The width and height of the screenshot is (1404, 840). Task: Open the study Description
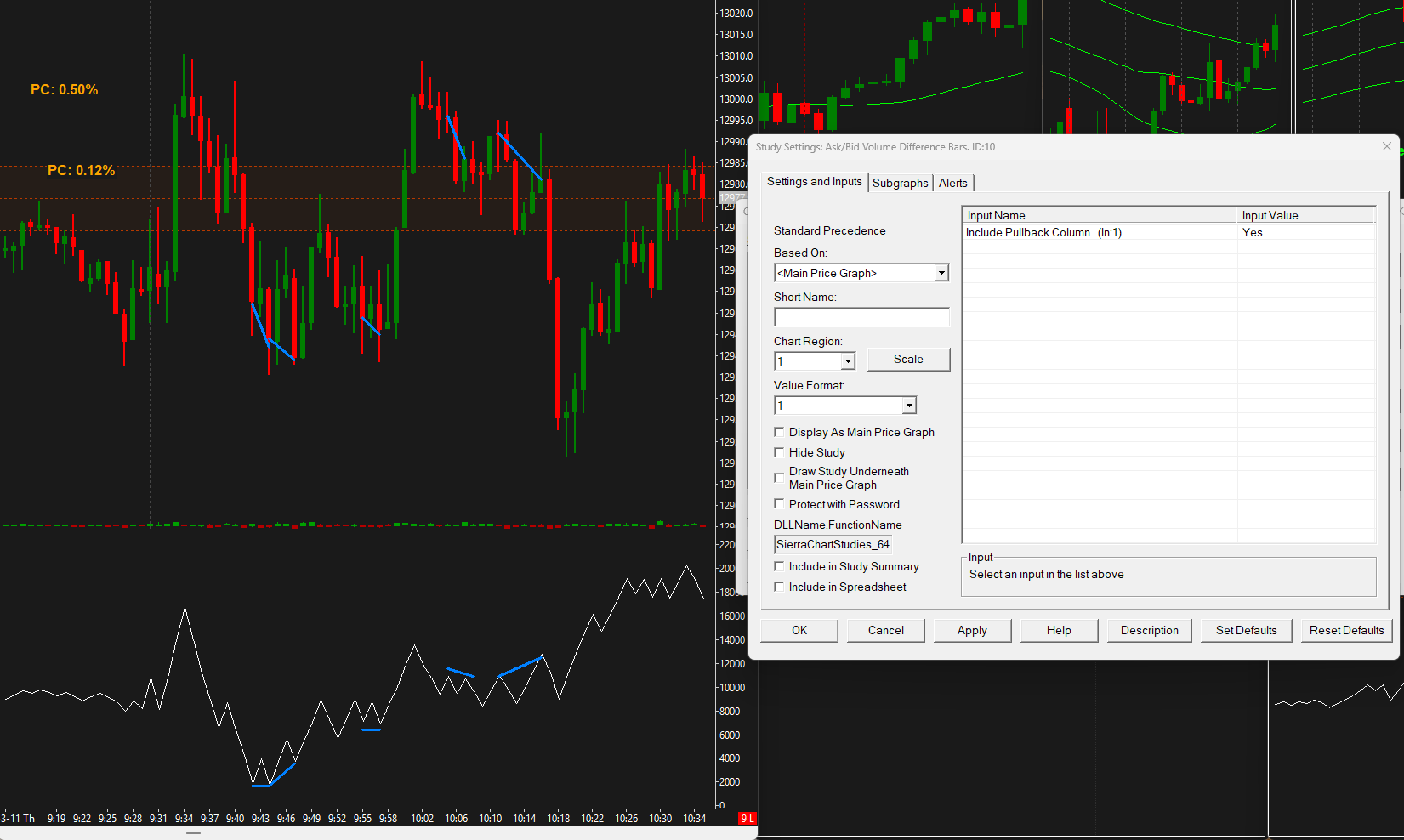click(1150, 631)
